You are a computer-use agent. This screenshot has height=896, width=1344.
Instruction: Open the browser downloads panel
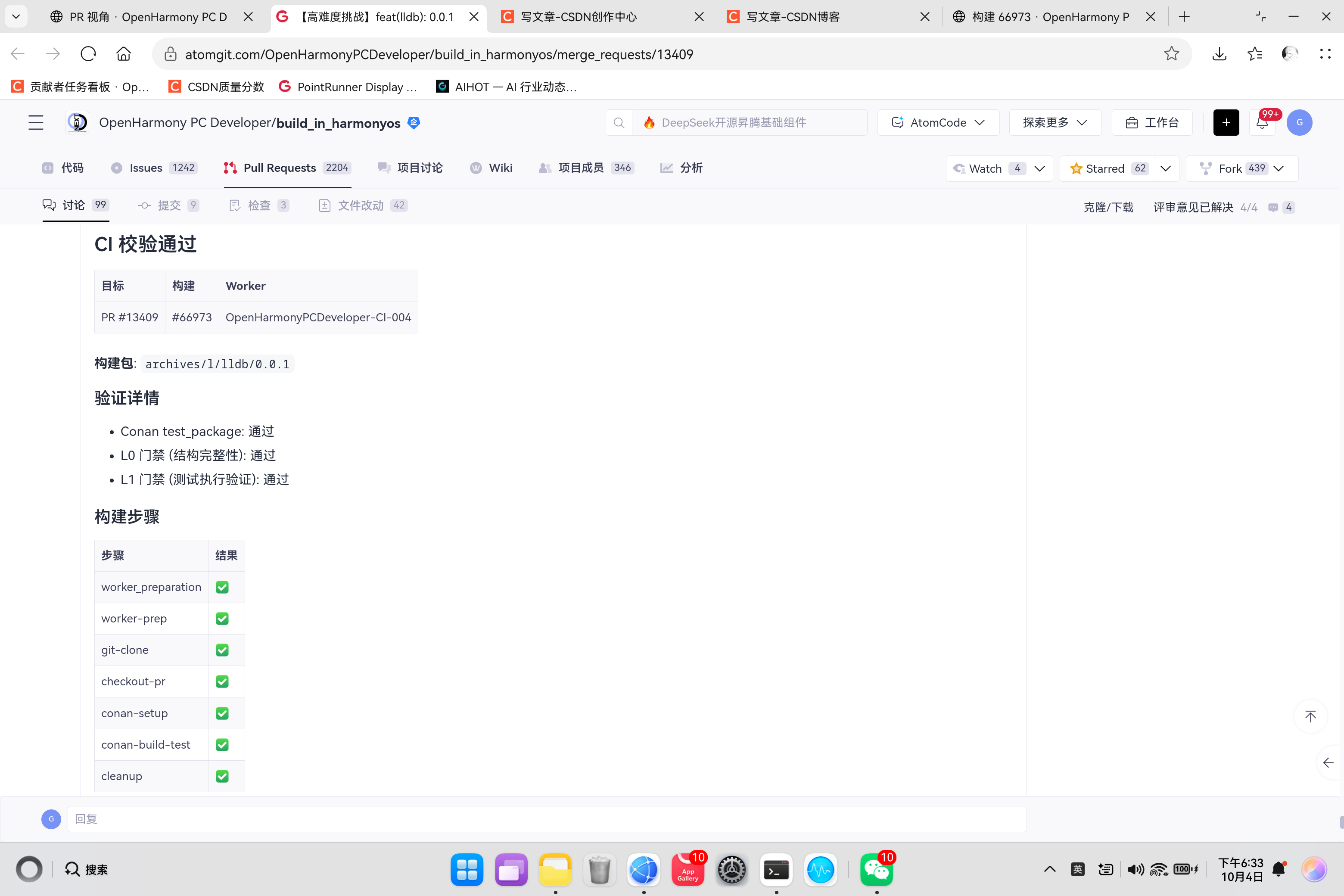1220,54
